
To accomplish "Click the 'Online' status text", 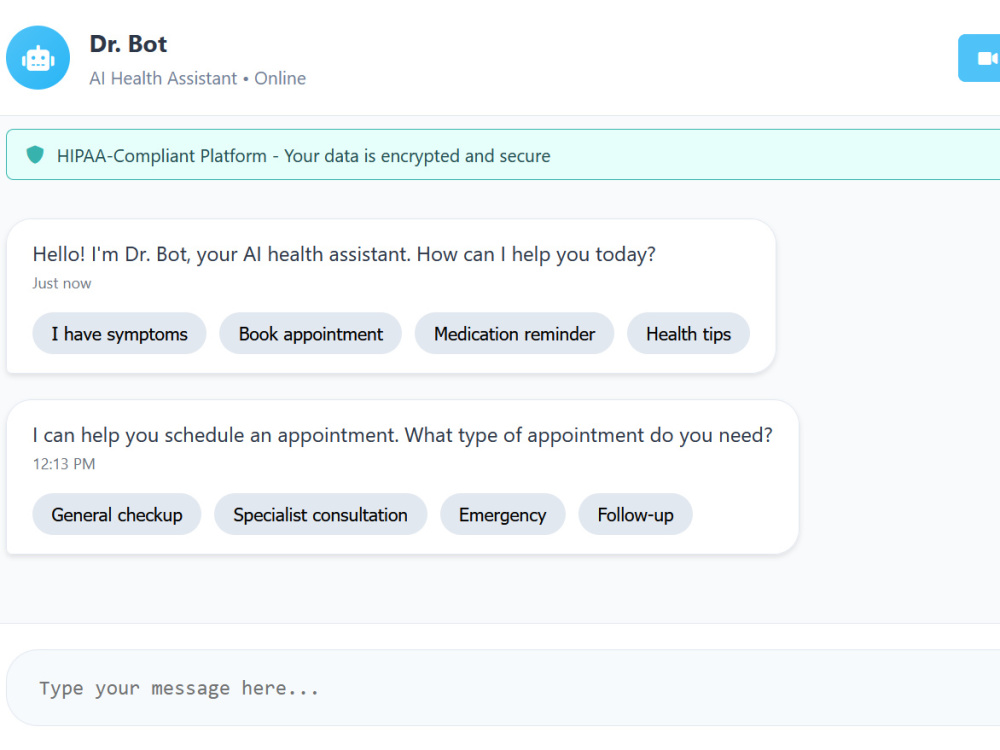I will pyautogui.click(x=280, y=78).
